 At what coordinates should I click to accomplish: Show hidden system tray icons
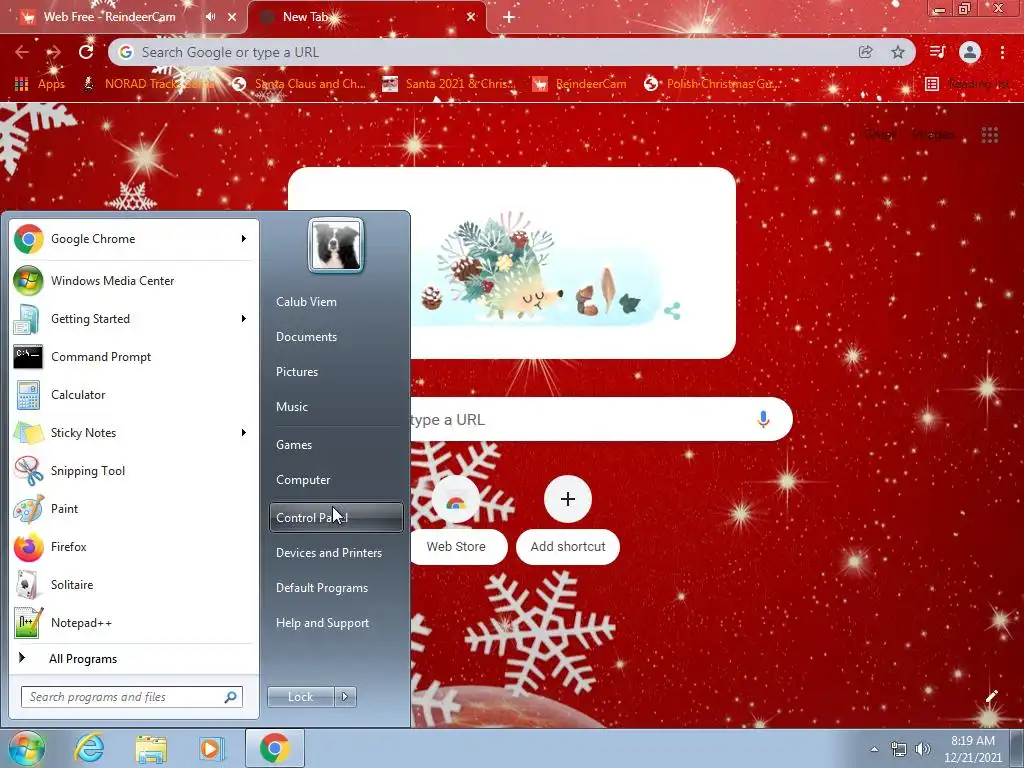point(874,749)
